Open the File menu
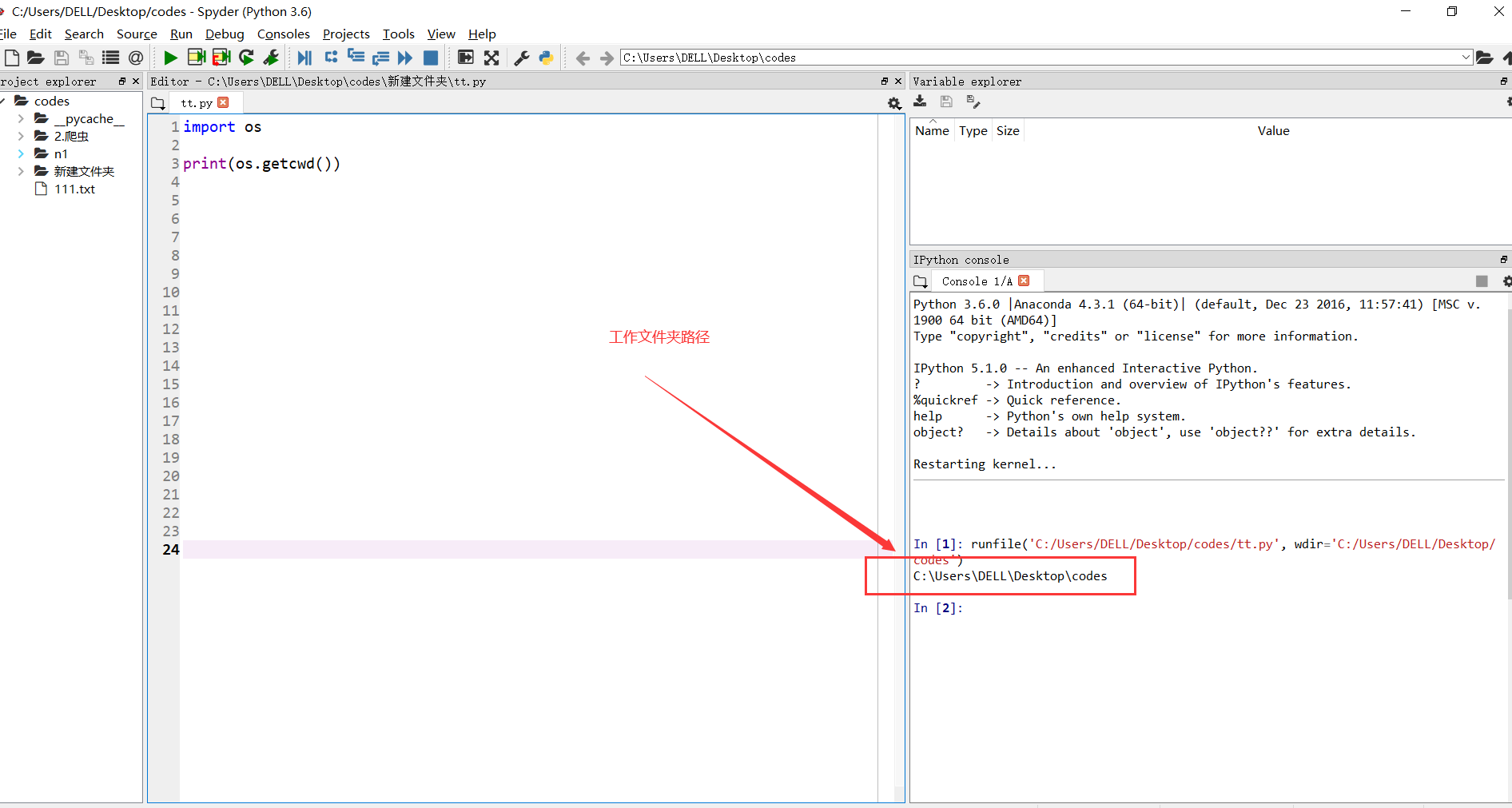The width and height of the screenshot is (1512, 808). (x=8, y=34)
